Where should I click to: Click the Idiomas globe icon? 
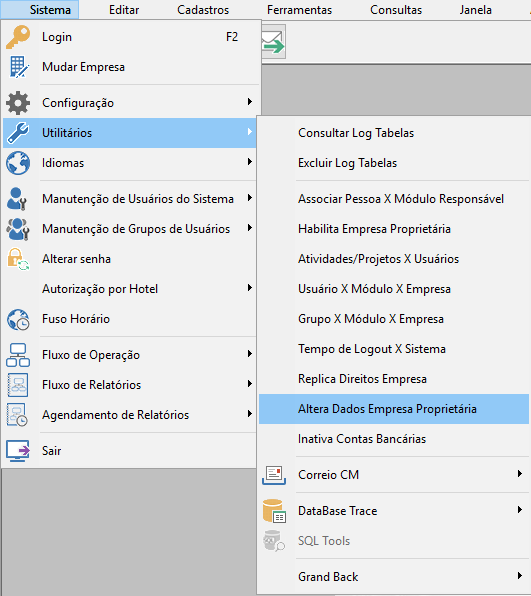click(x=18, y=163)
